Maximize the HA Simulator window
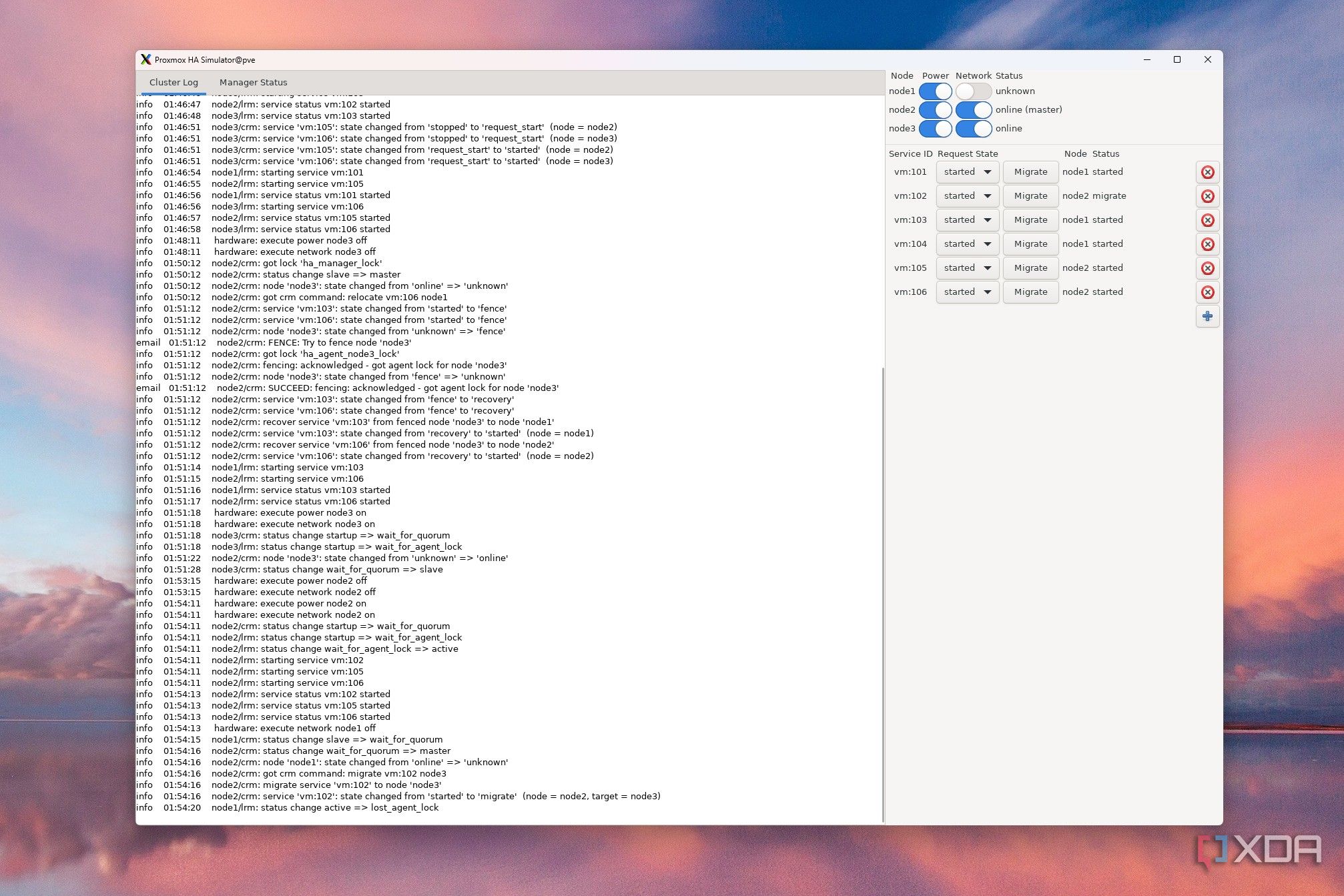Viewport: 1344px width, 896px height. click(1177, 59)
